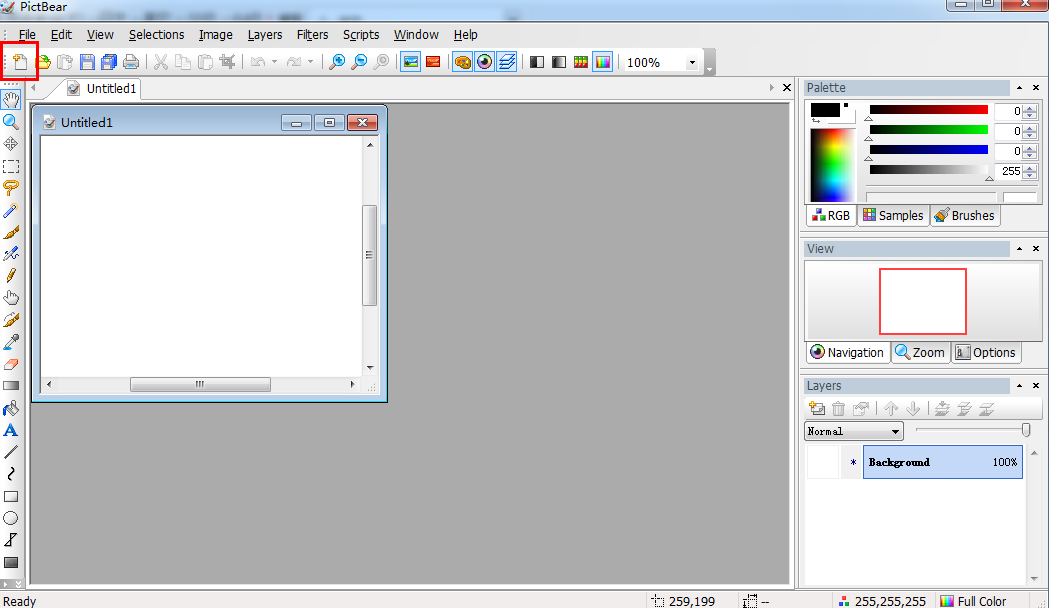Open the File menu
The height and width of the screenshot is (608, 1049).
tap(27, 35)
